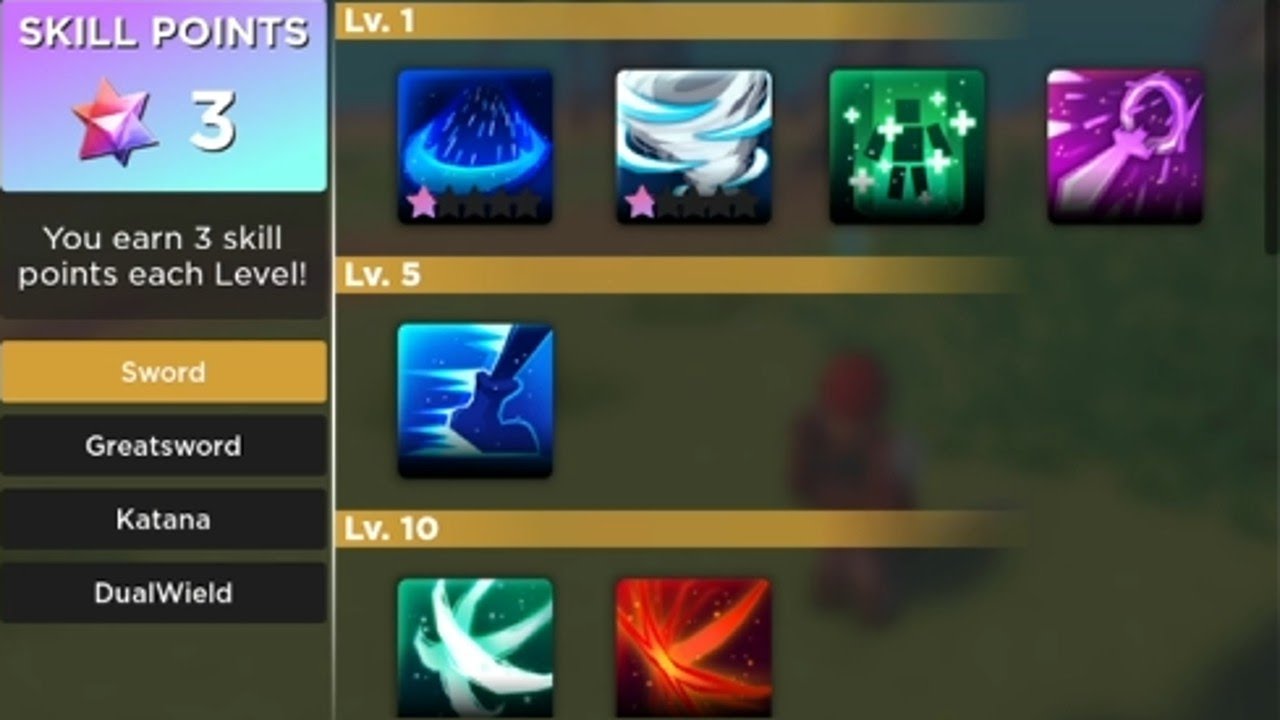Select the white tornado whirlwind skill
The width and height of the screenshot is (1280, 720).
pos(693,146)
